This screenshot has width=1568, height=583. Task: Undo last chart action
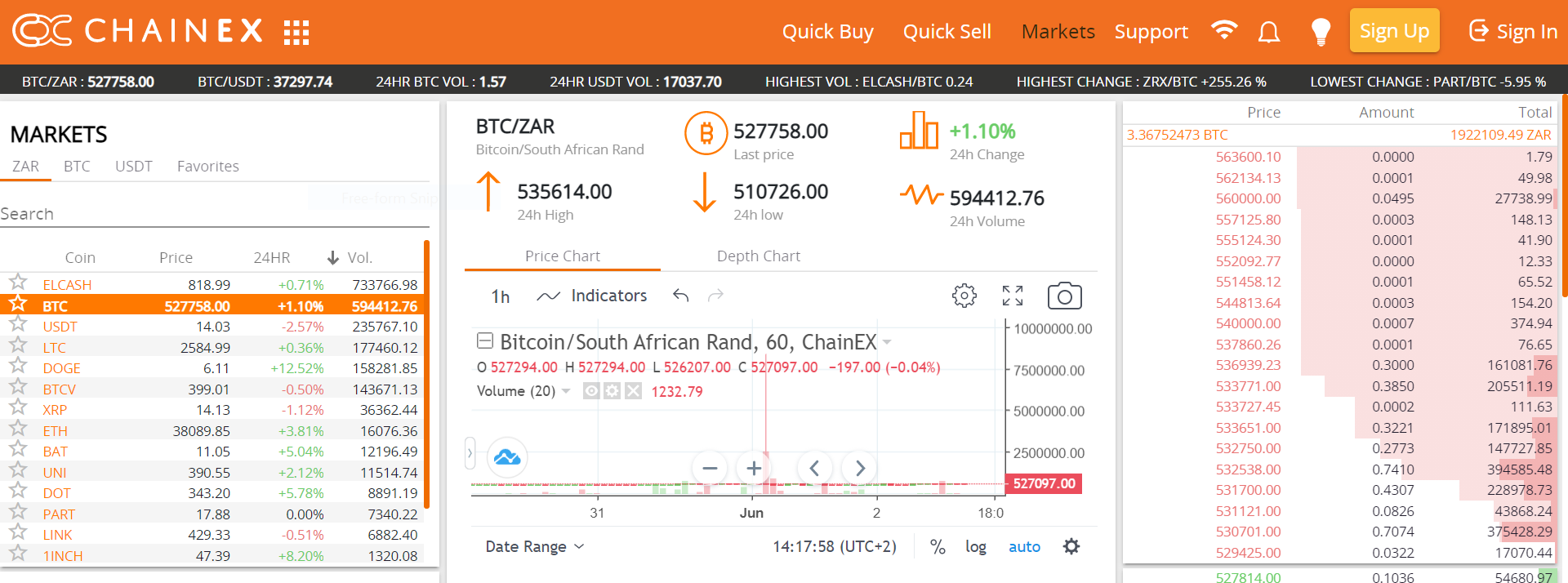(x=681, y=295)
